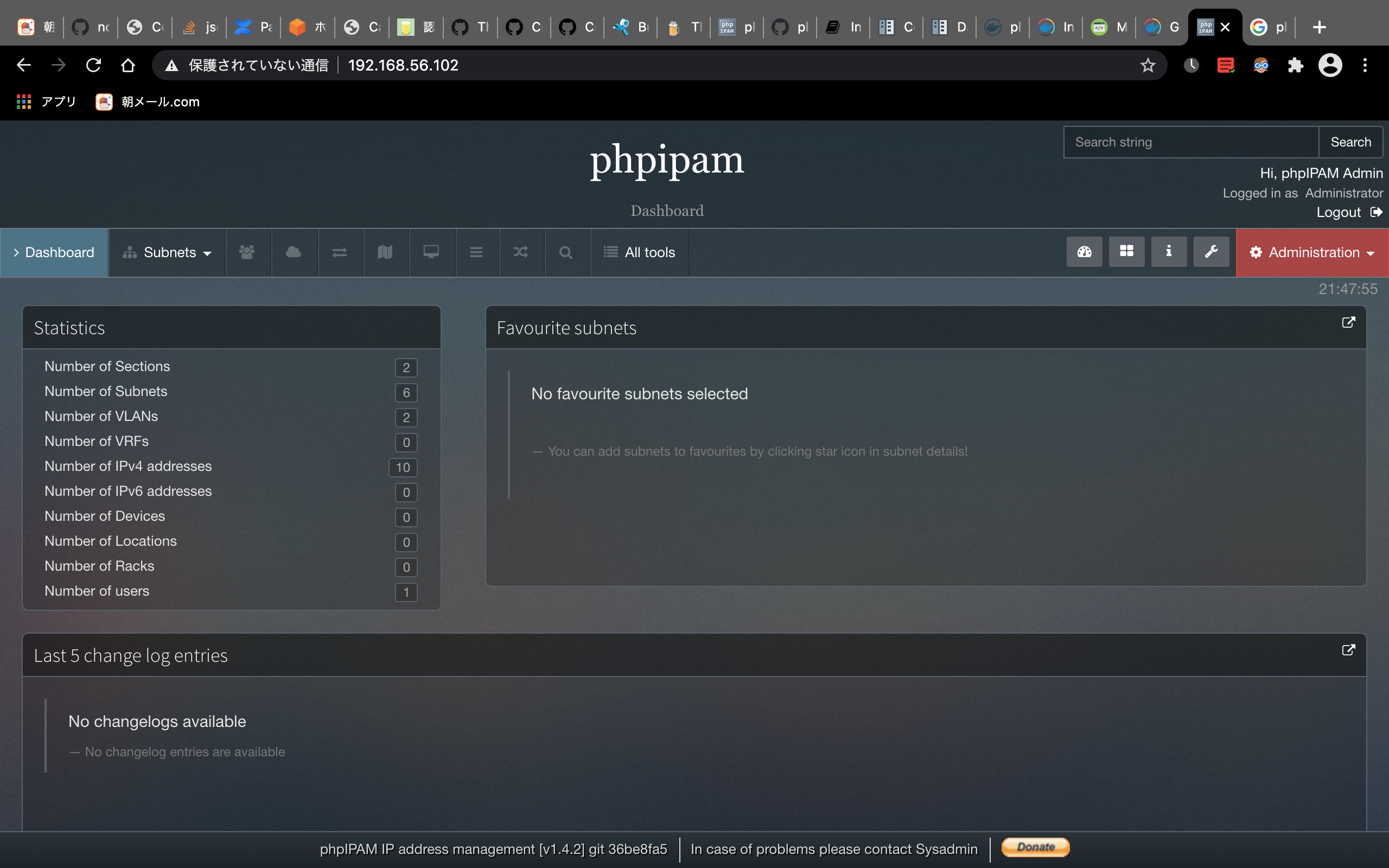Click Number of users statistic

231,591
